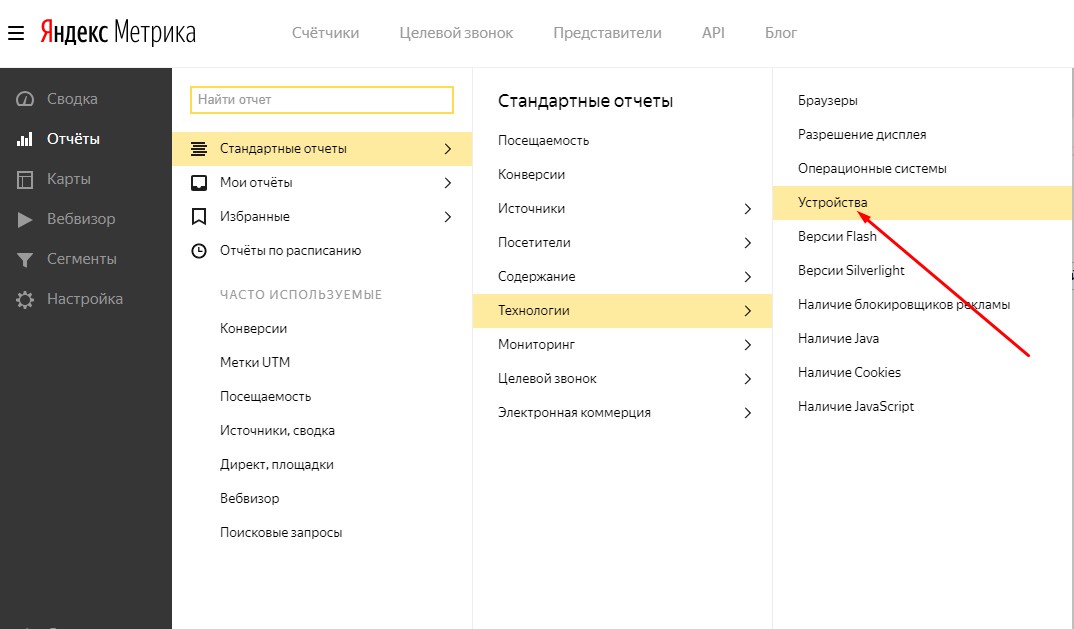
Task: Open the Блог link in header
Action: click(x=781, y=33)
